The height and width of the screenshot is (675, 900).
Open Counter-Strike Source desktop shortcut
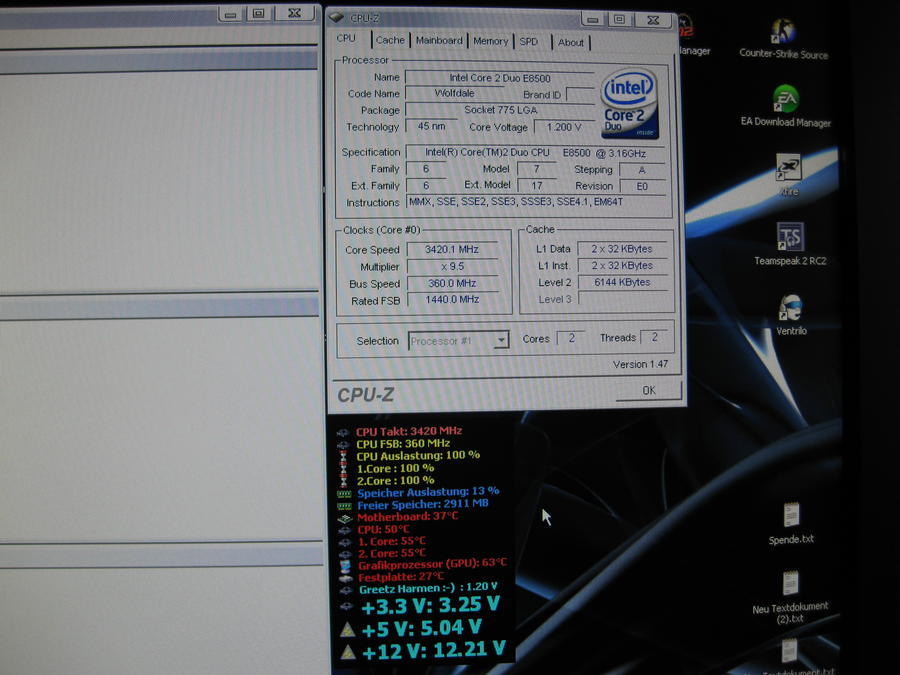783,38
